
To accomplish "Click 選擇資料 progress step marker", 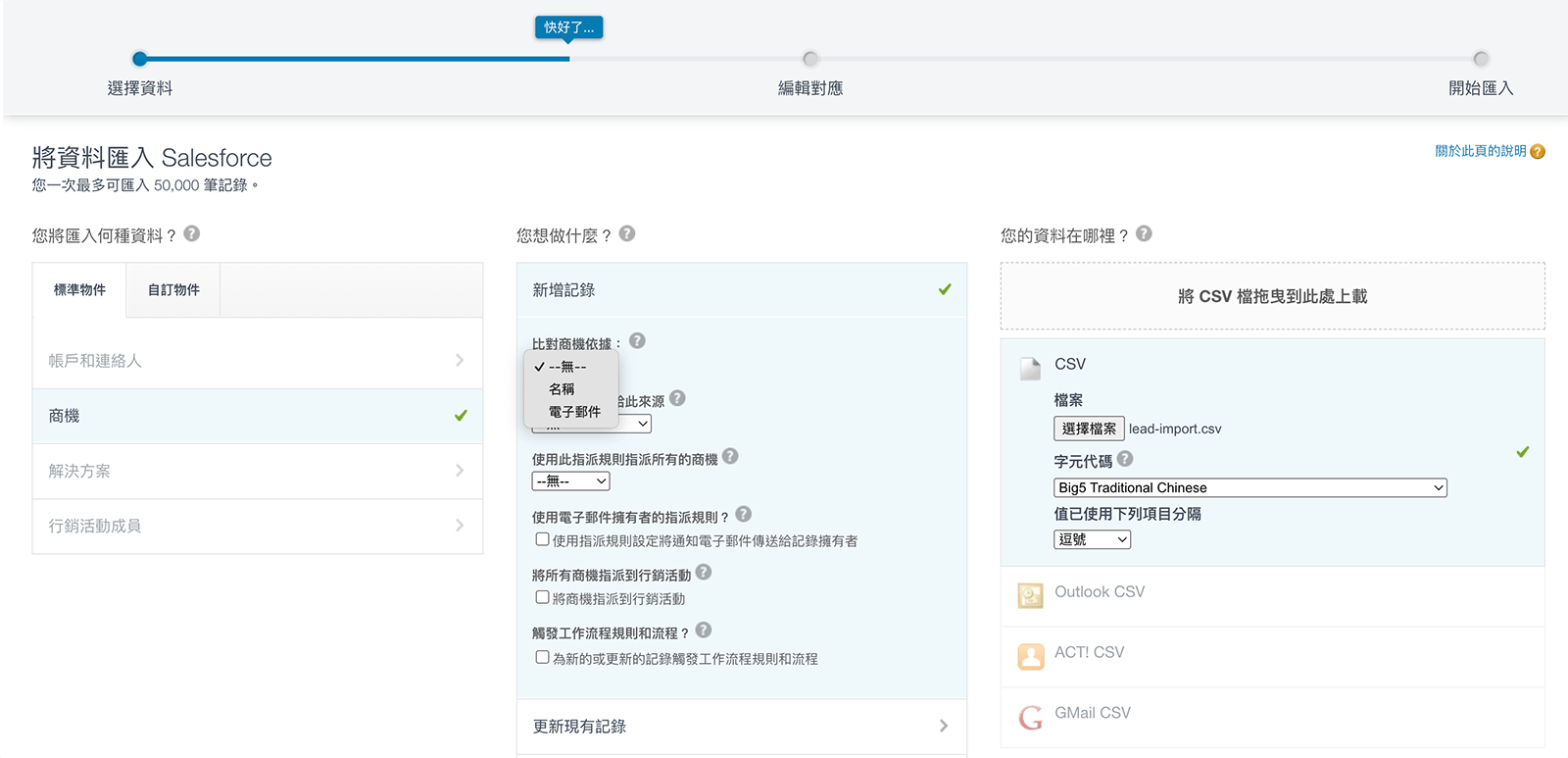I will point(140,59).
